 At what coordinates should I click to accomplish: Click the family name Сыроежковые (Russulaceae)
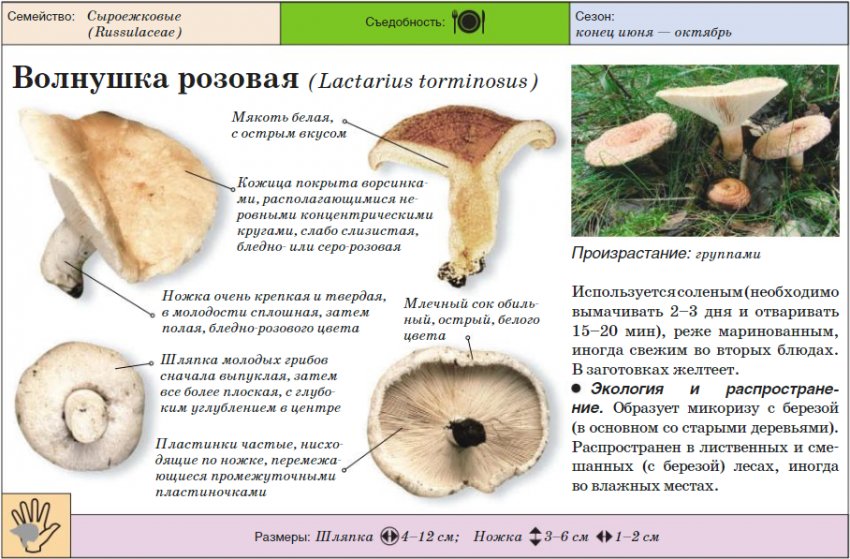point(134,24)
